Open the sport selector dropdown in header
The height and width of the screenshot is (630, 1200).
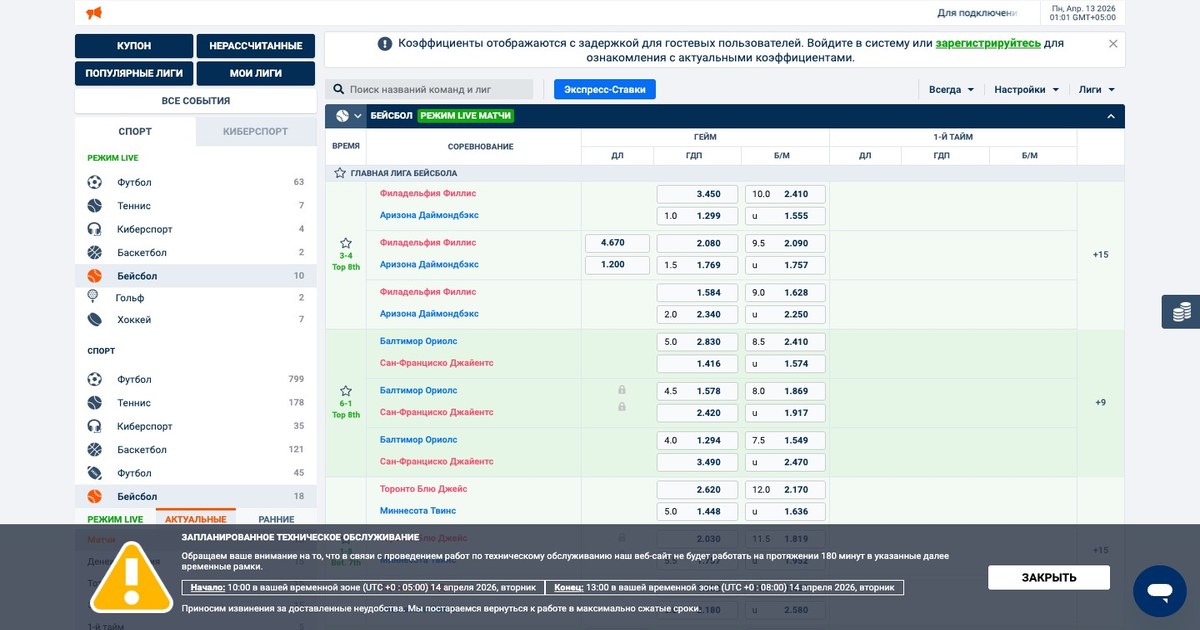click(349, 116)
